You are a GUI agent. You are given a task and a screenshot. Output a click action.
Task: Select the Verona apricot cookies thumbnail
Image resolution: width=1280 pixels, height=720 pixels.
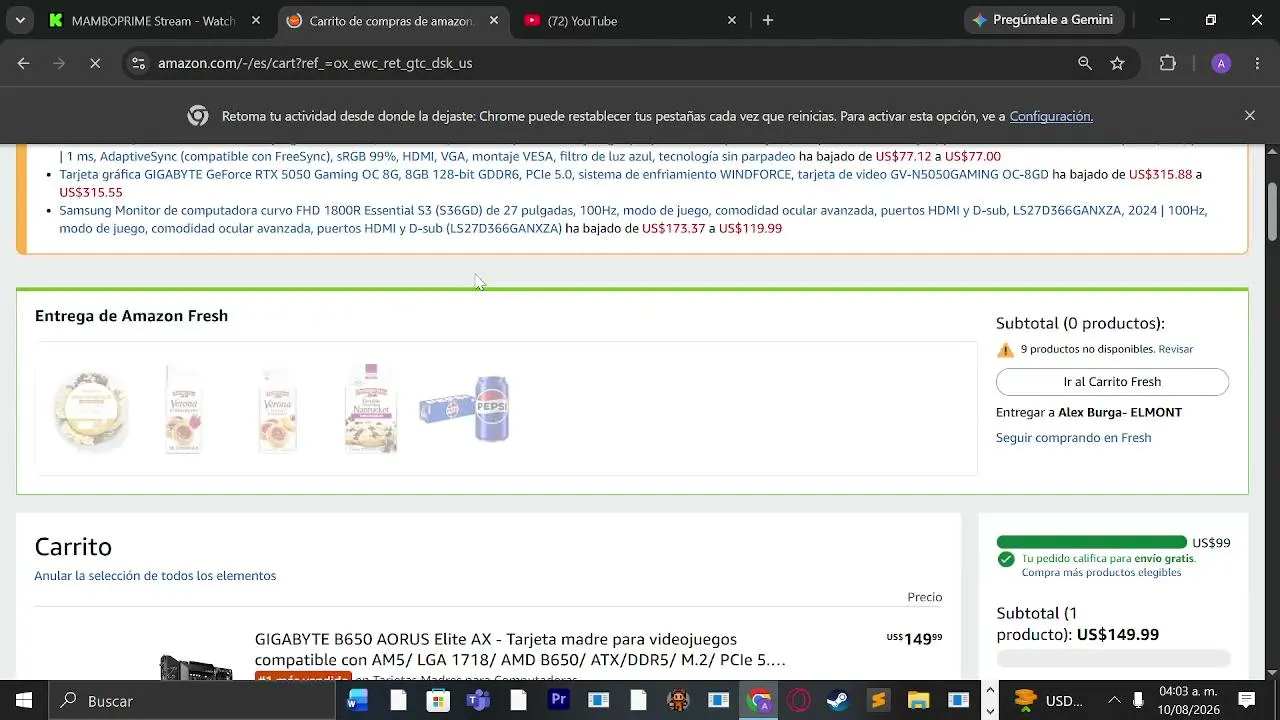[277, 408]
